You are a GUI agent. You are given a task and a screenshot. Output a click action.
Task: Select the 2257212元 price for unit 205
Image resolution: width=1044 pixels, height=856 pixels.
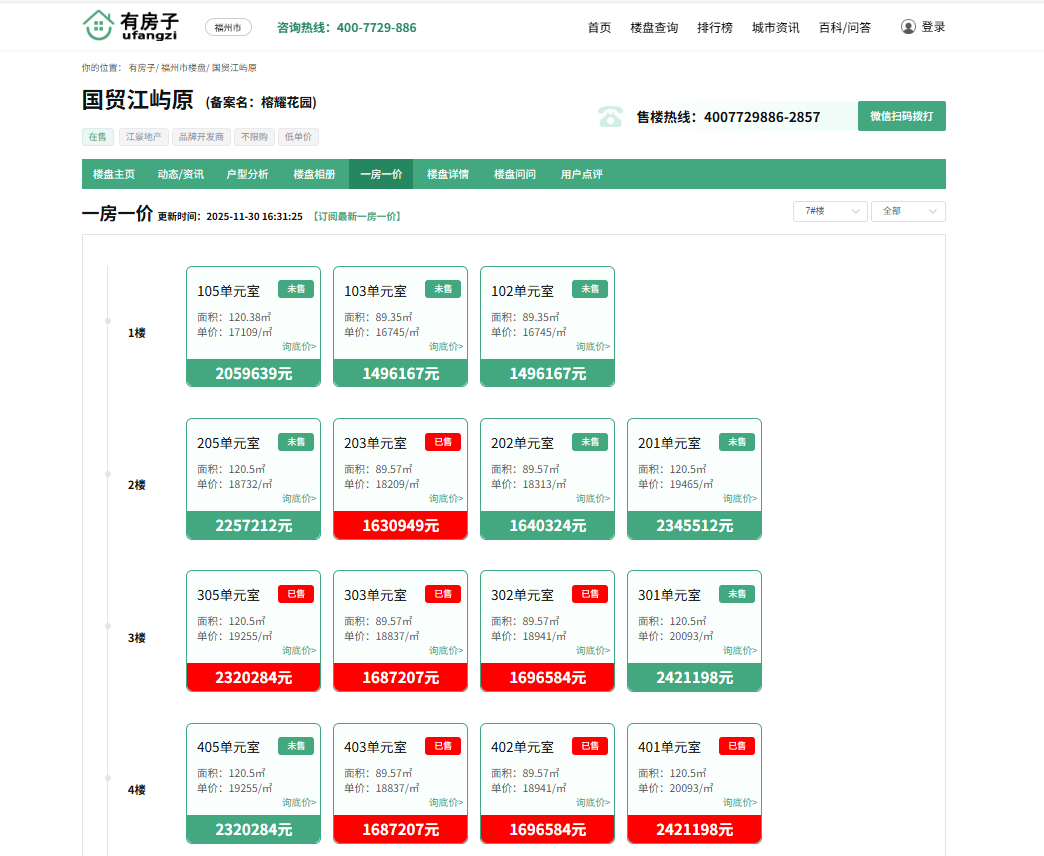tap(253, 525)
